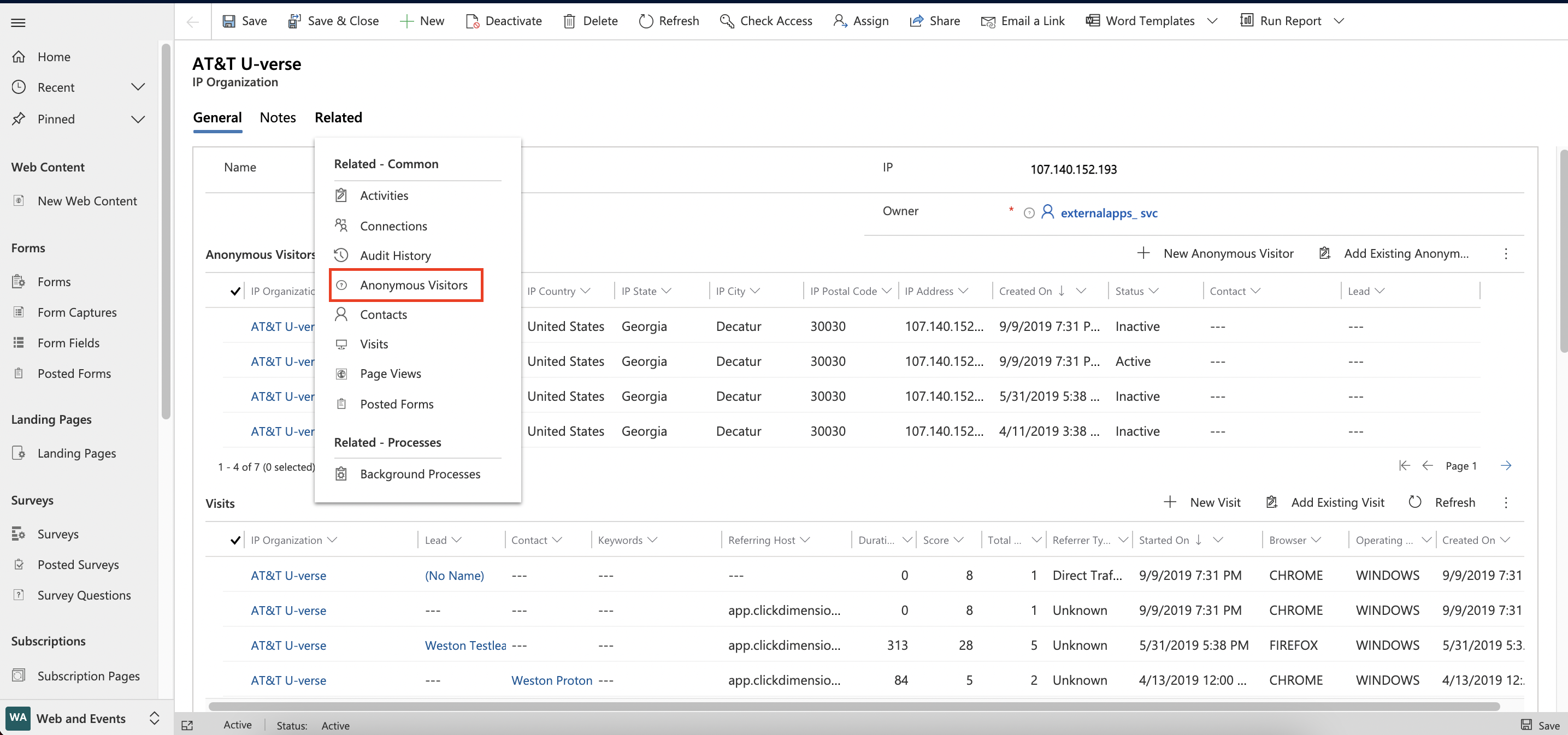Open more commands for Visits grid
This screenshot has height=735, width=1568.
[x=1506, y=502]
